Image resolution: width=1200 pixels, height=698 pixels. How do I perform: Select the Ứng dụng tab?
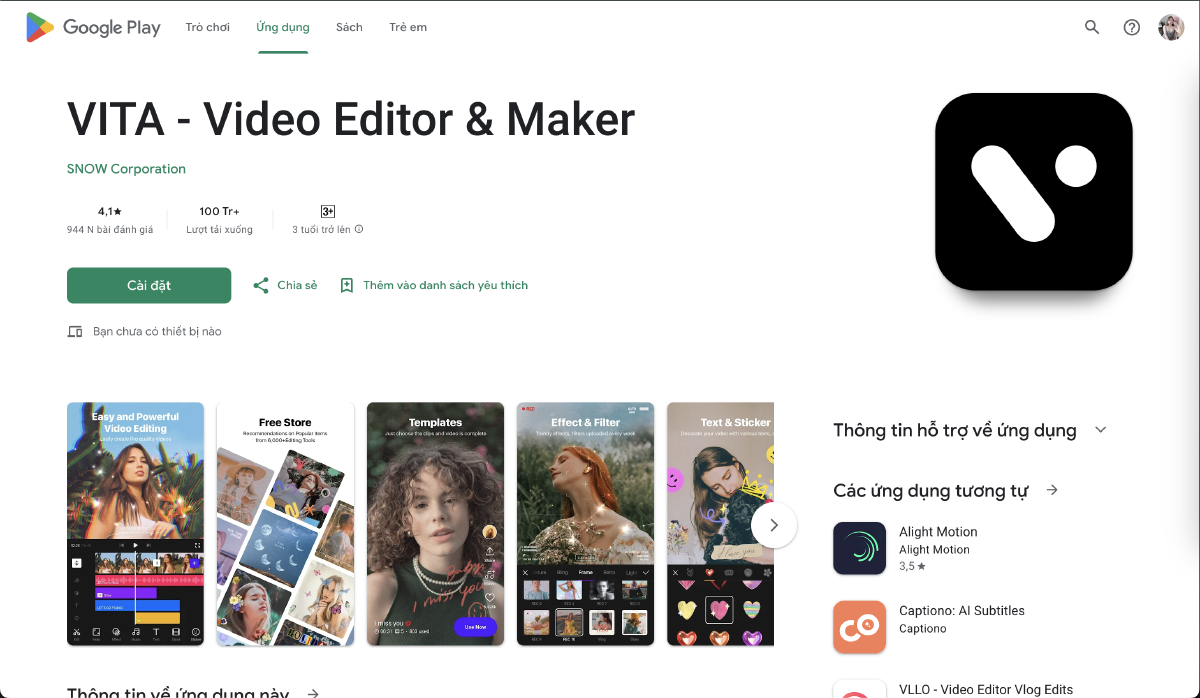[x=283, y=27]
